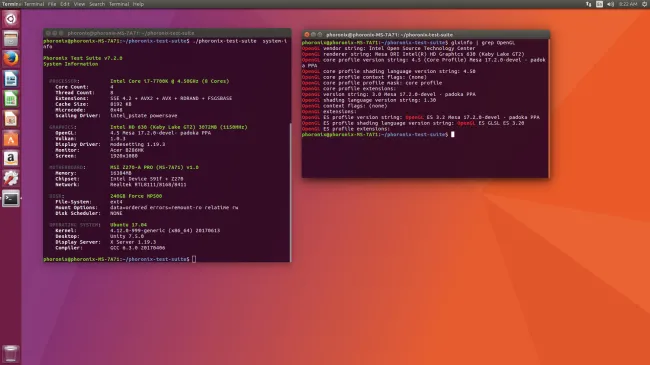Launch Firefox from the launcher
650x365 pixels.
tap(11, 59)
